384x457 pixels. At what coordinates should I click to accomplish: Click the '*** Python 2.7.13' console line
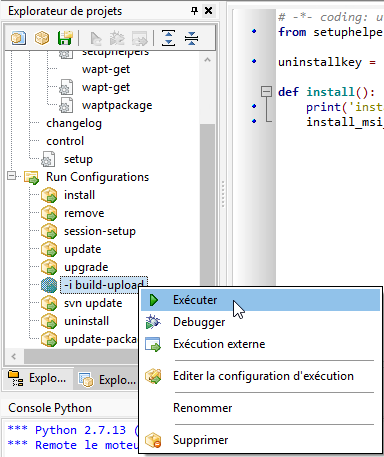tap(74, 430)
